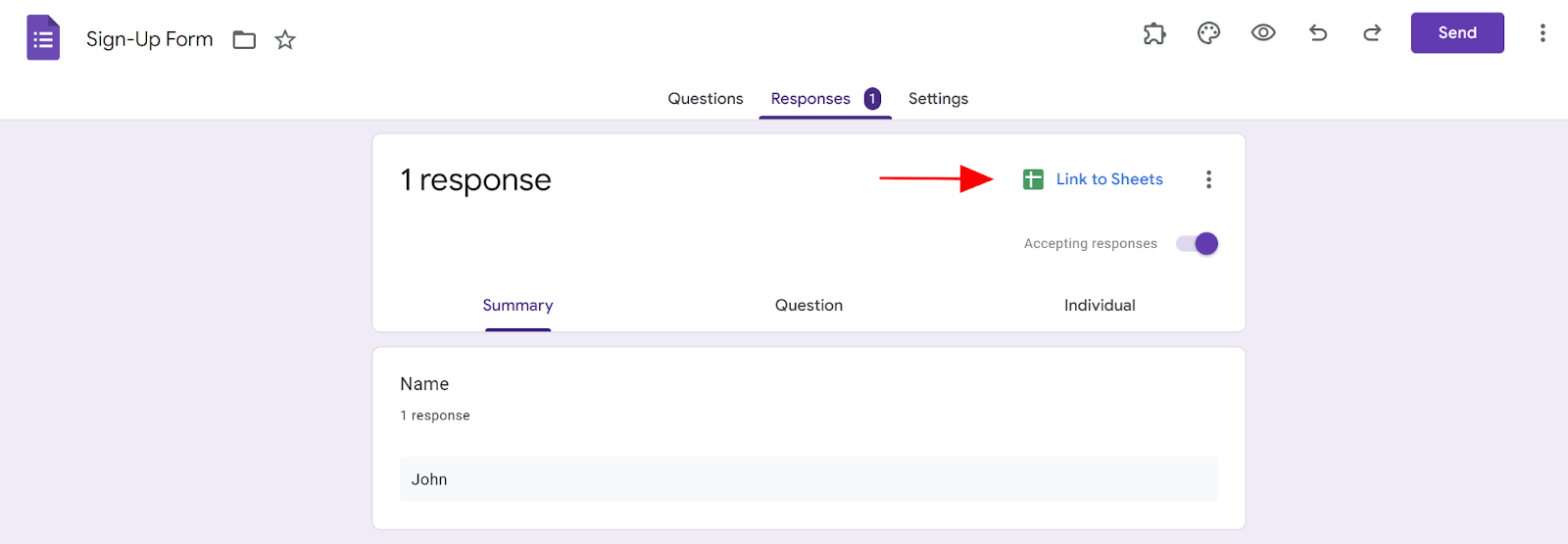The height and width of the screenshot is (544, 1568).
Task: Open the add-ons puzzle icon
Action: pos(1154,33)
